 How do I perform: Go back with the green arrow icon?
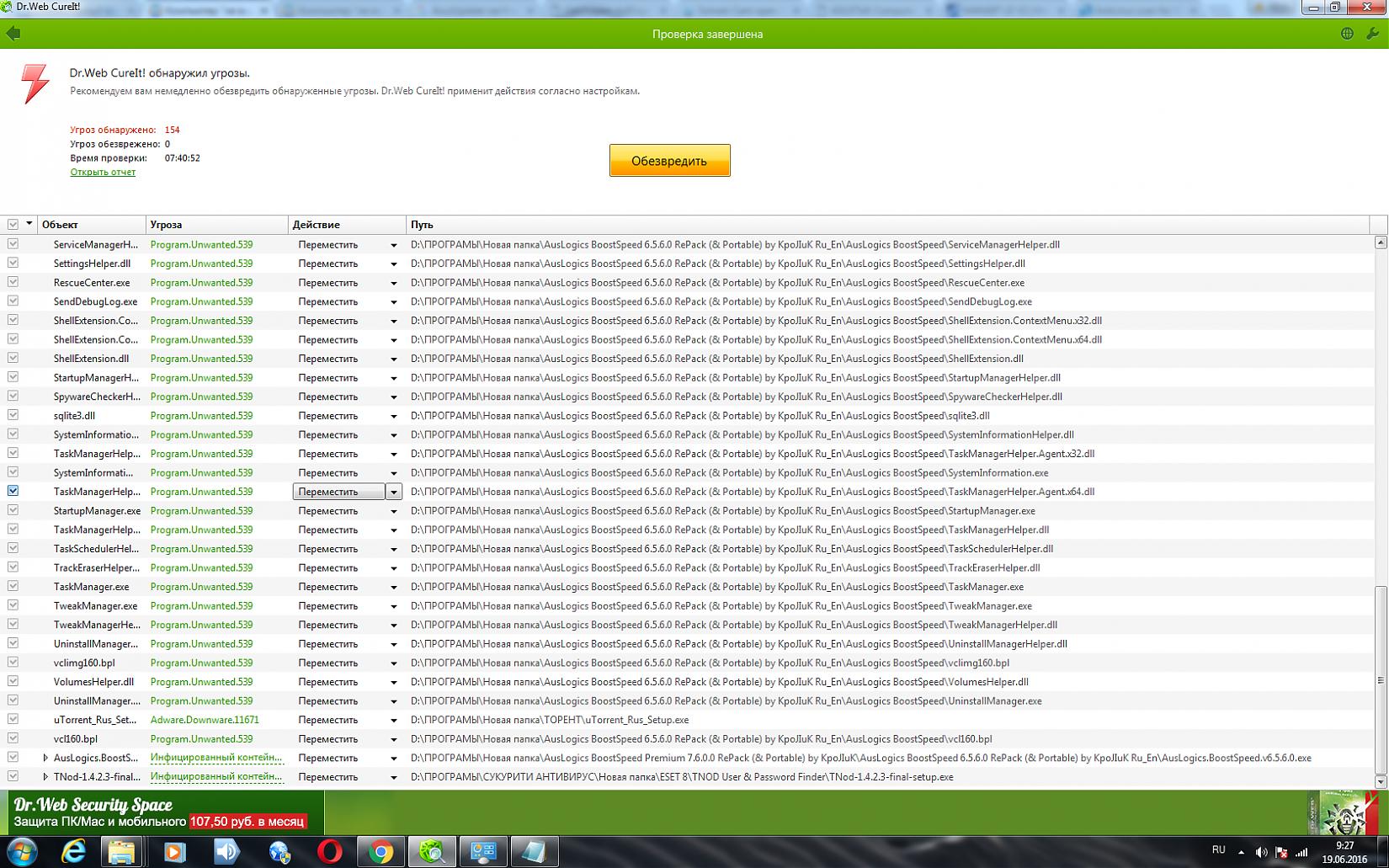(x=13, y=34)
